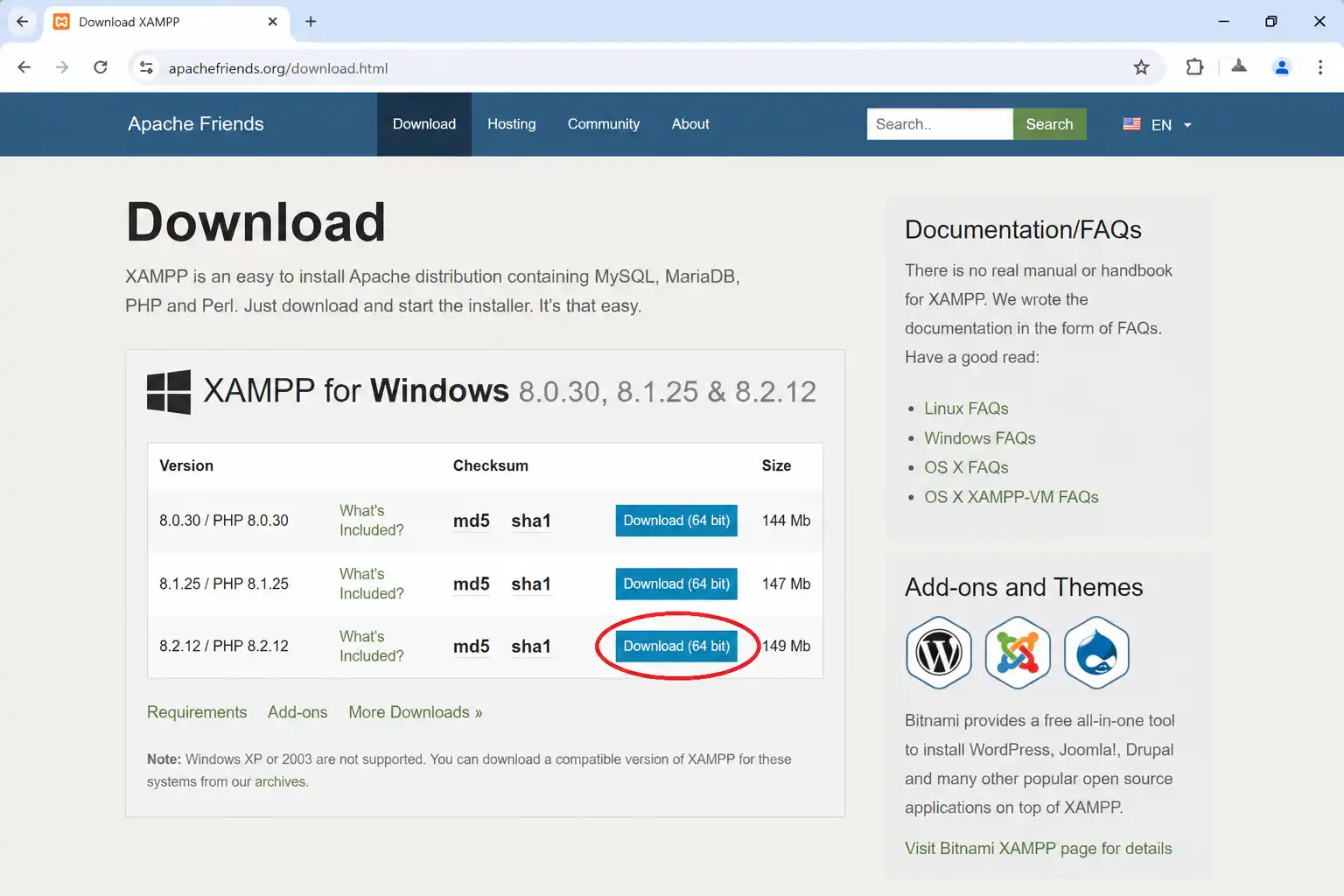Download 8.0.30 / PHP 8.0.30 (64 bit)
Image resolution: width=1344 pixels, height=896 pixels.
[676, 521]
